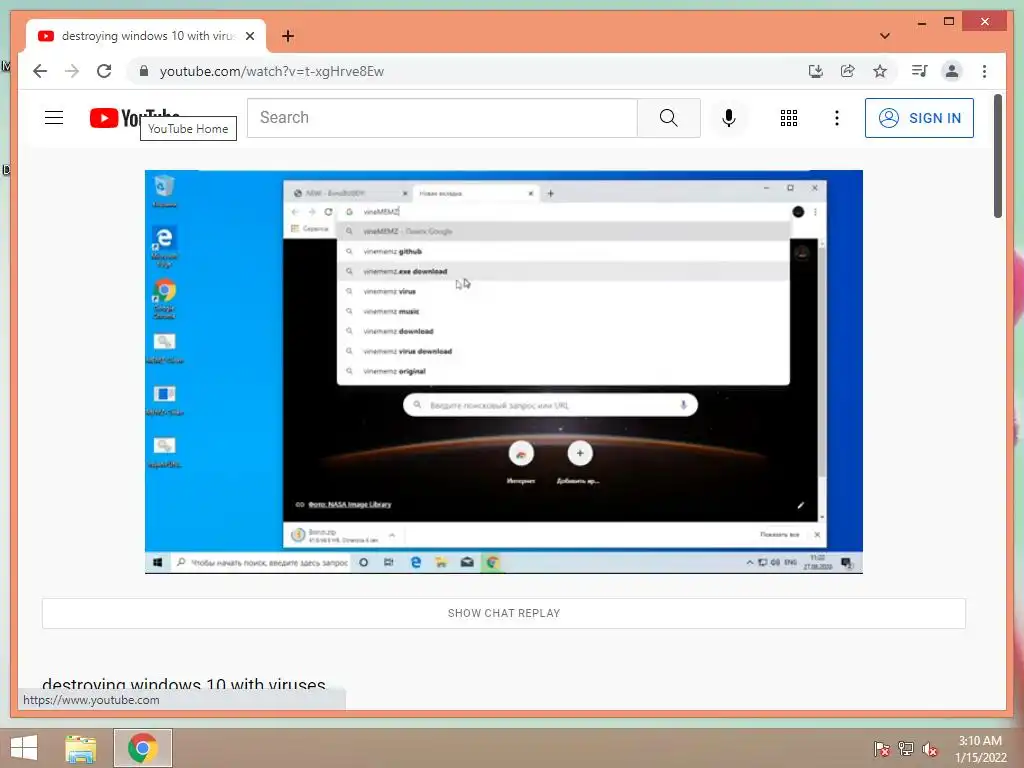Open the media controls icon in Chrome toolbar
1024x768 pixels.
pos(920,71)
